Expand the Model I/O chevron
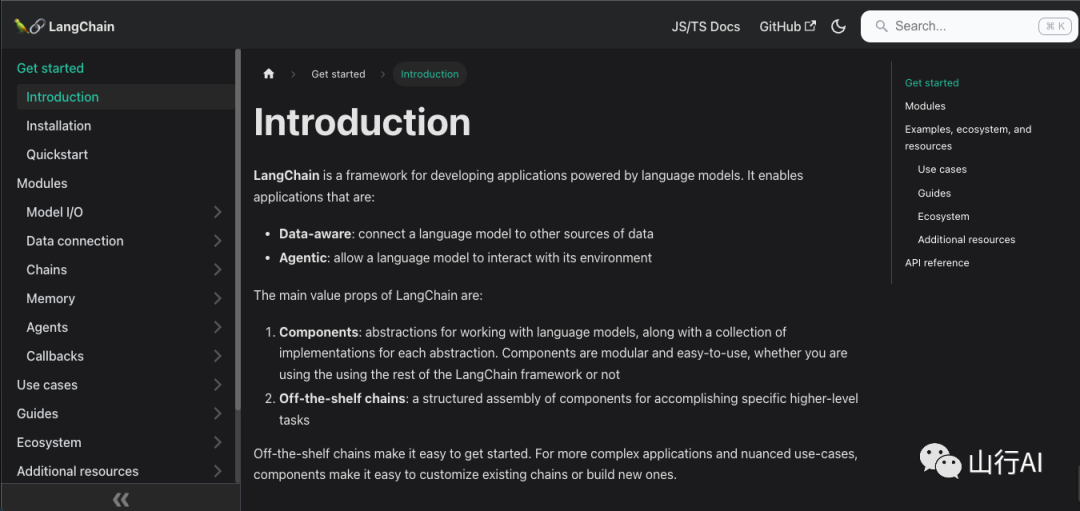 coord(217,212)
